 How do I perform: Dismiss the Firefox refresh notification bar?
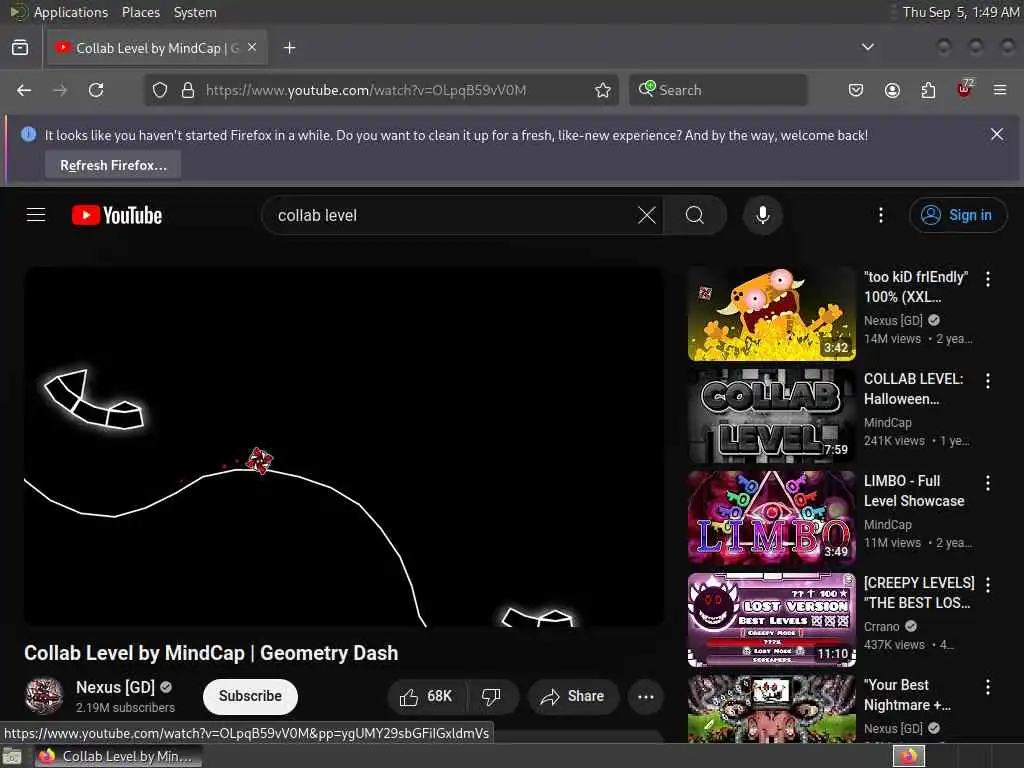pyautogui.click(x=997, y=135)
